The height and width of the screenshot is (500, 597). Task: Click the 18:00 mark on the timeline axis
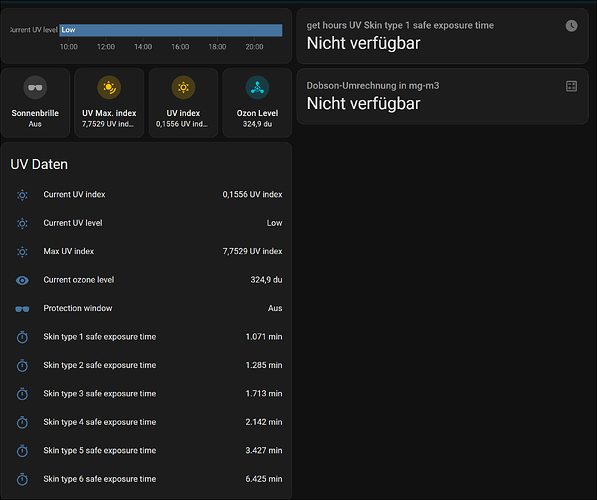click(x=217, y=47)
